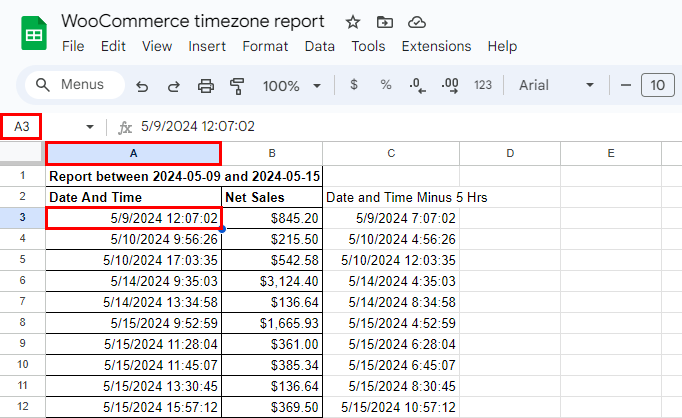The image size is (682, 418).
Task: Click the undo arrow in toolbar
Action: [x=142, y=86]
